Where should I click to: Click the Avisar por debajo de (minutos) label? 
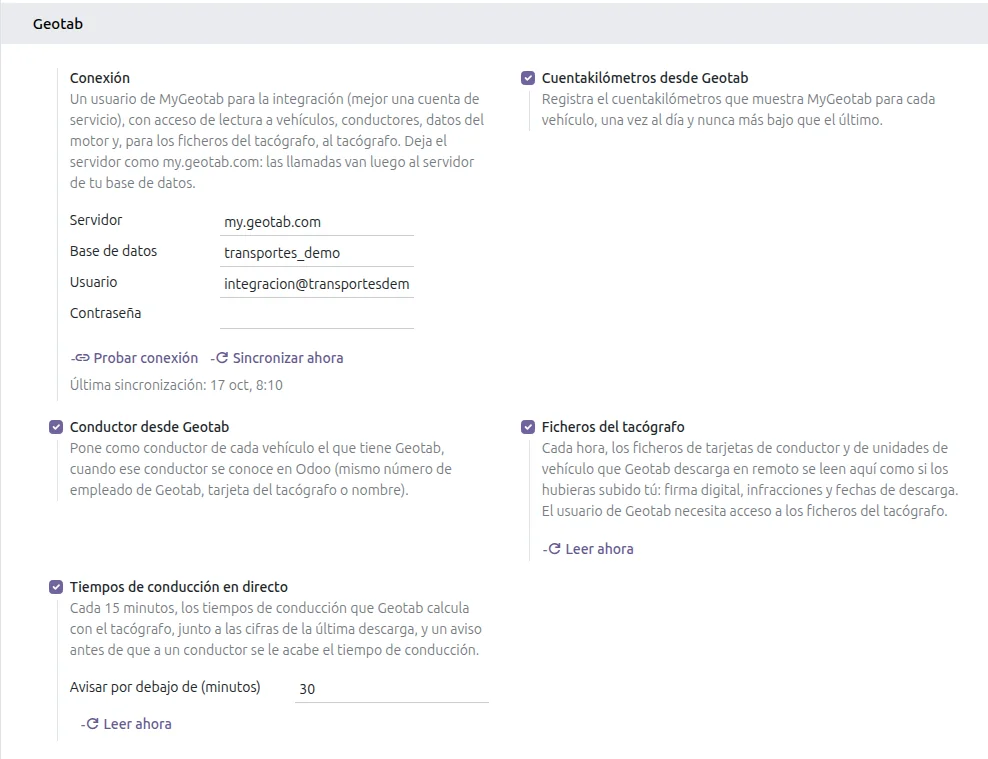tap(165, 687)
